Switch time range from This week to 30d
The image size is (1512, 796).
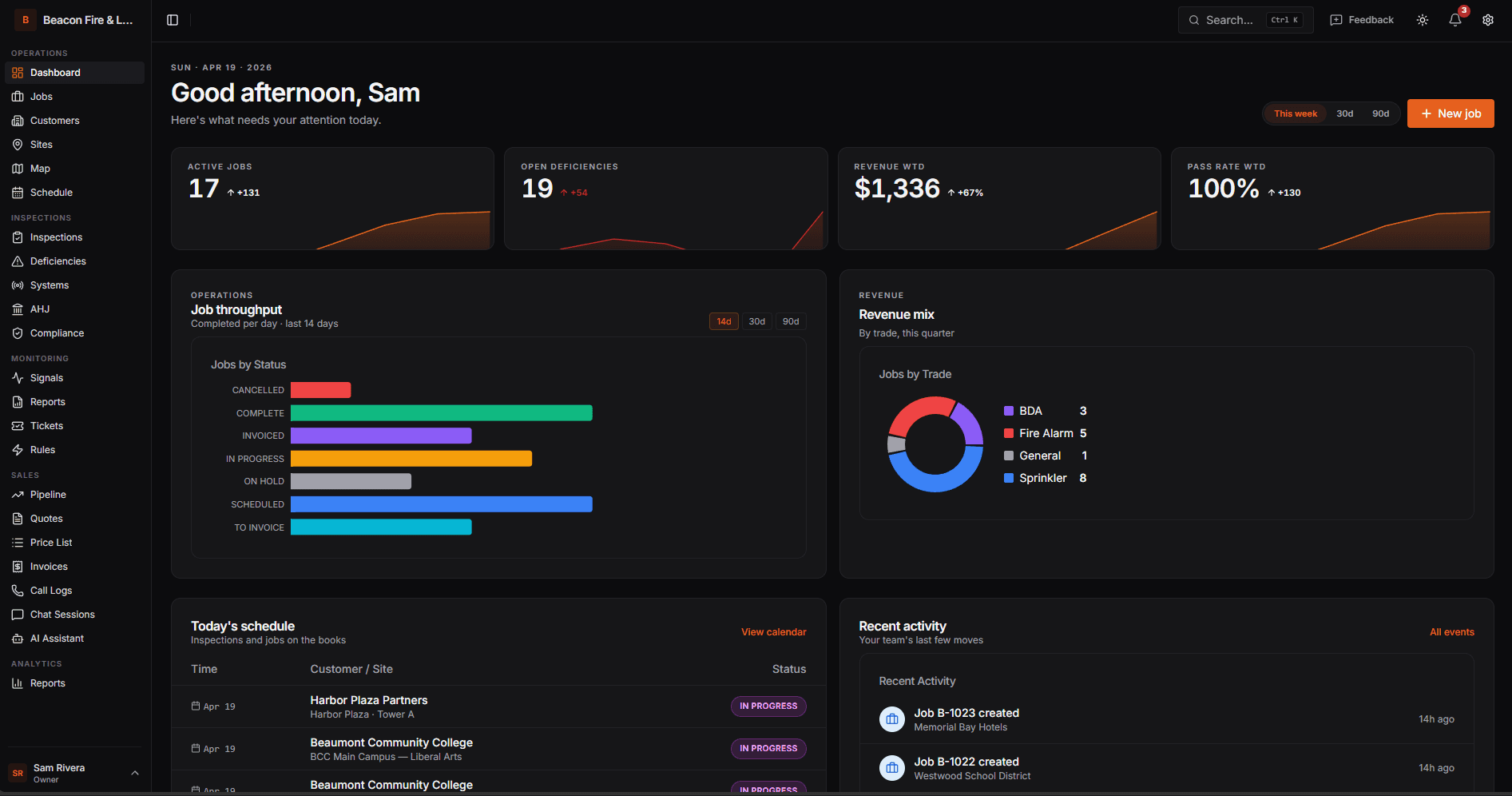click(x=1344, y=113)
